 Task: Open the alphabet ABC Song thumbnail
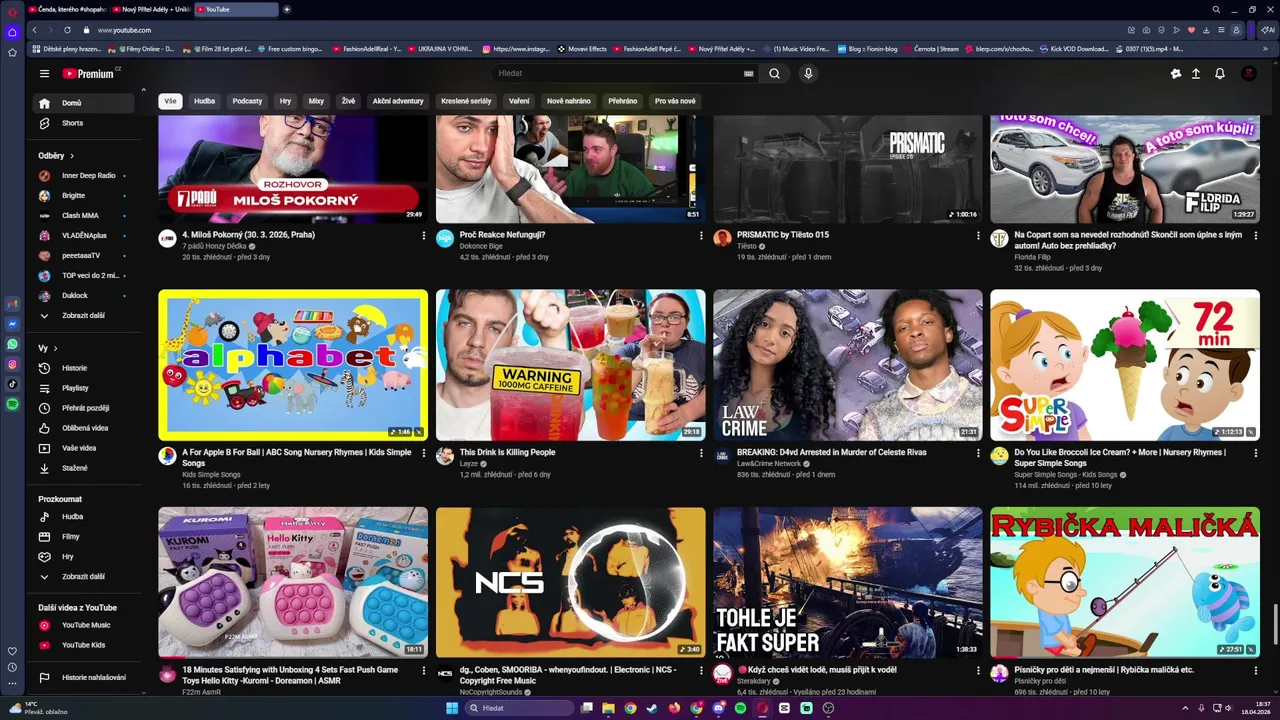[293, 365]
